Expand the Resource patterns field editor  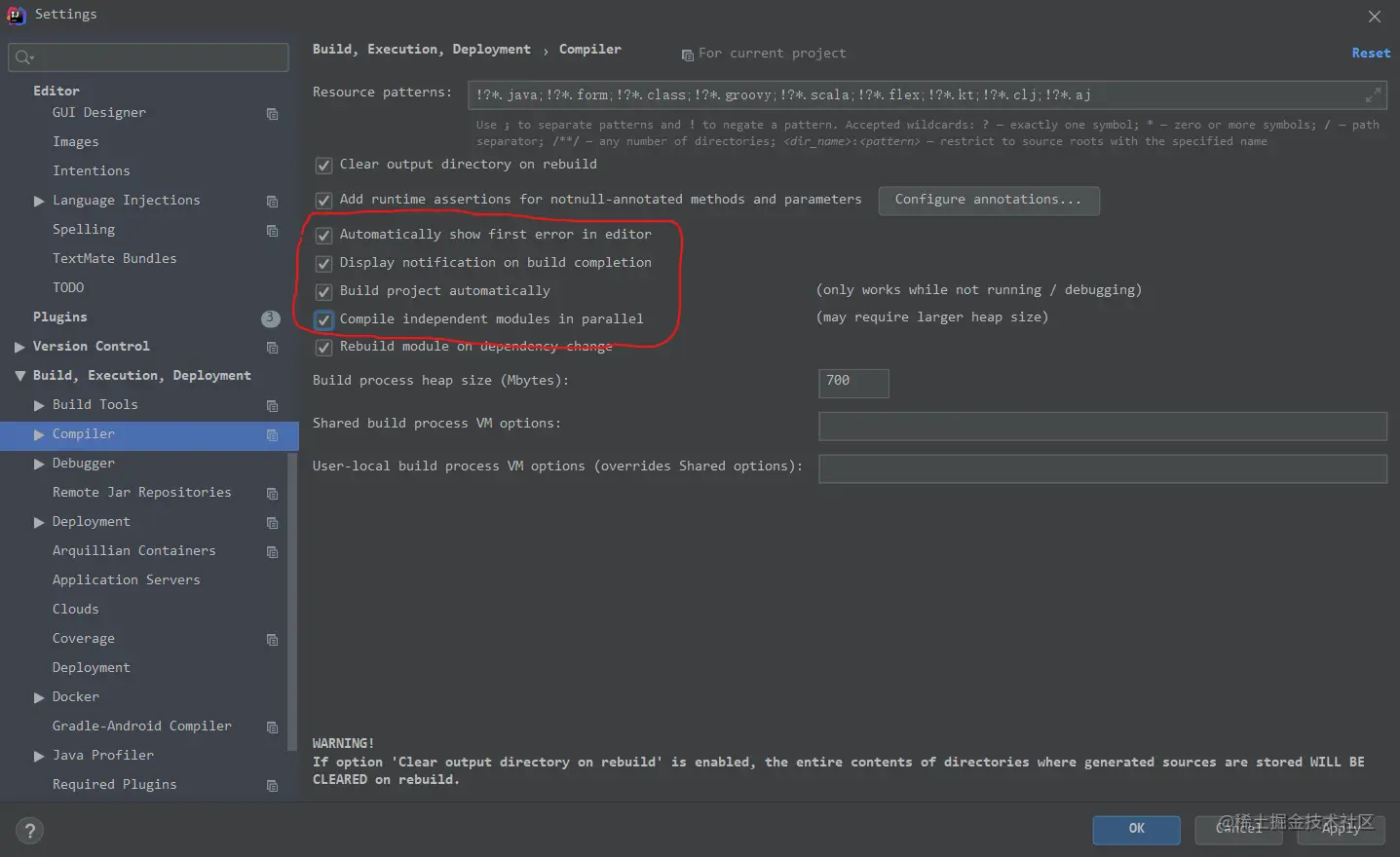coord(1373,94)
